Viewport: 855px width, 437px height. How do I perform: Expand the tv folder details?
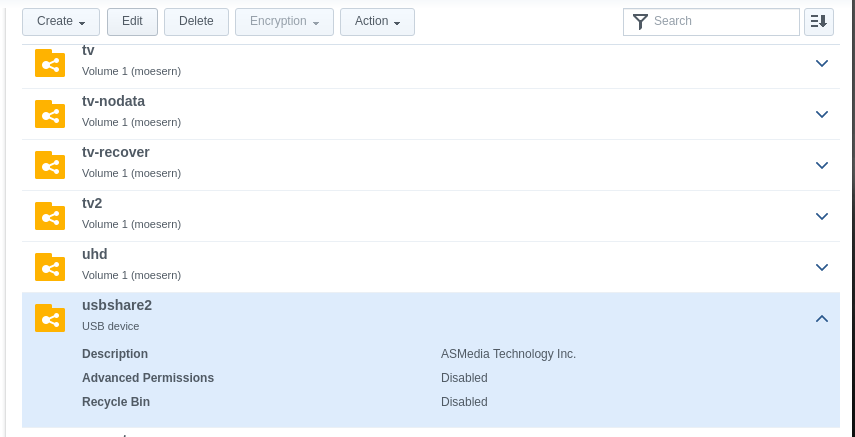[822, 63]
